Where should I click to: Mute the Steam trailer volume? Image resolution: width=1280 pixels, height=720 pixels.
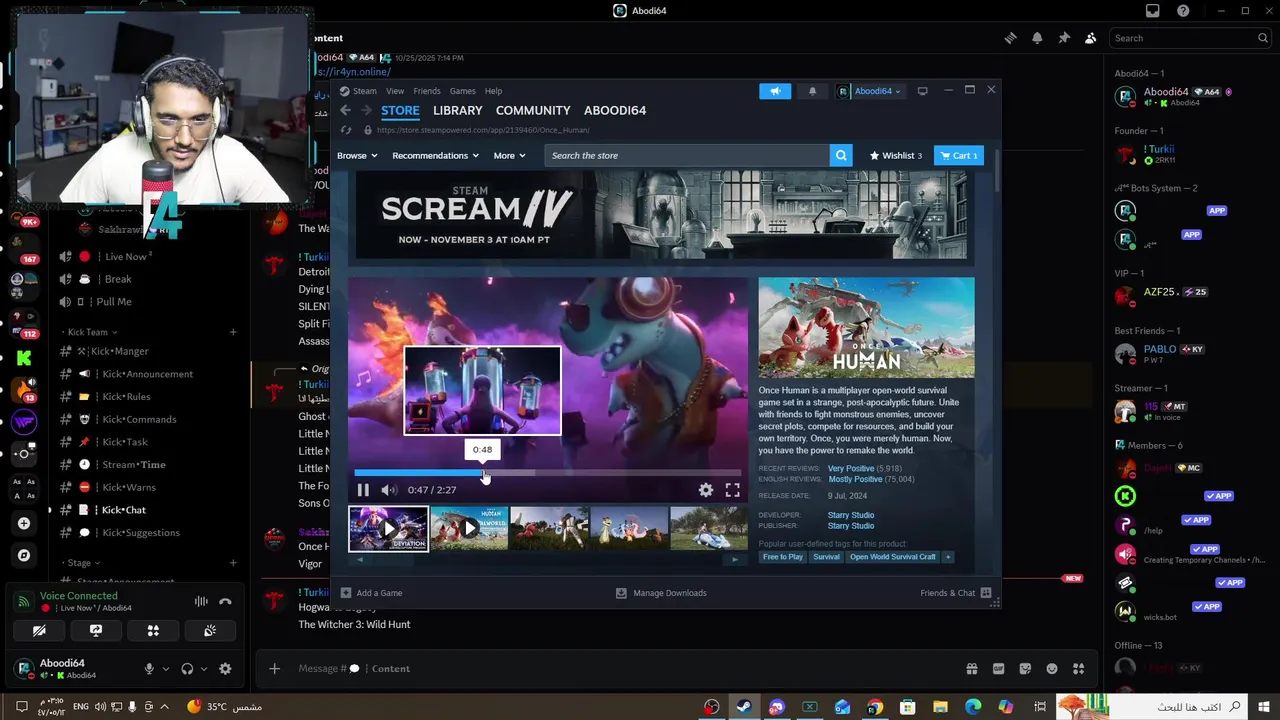389,490
